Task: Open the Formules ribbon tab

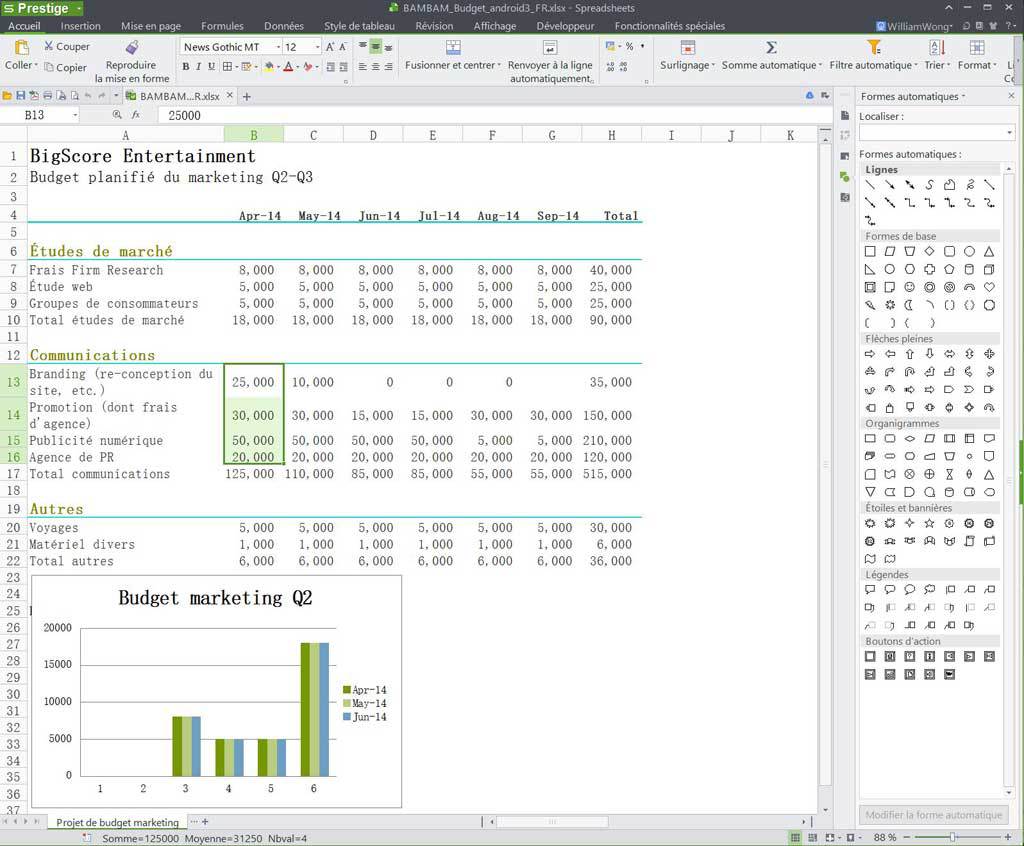Action: click(x=222, y=26)
